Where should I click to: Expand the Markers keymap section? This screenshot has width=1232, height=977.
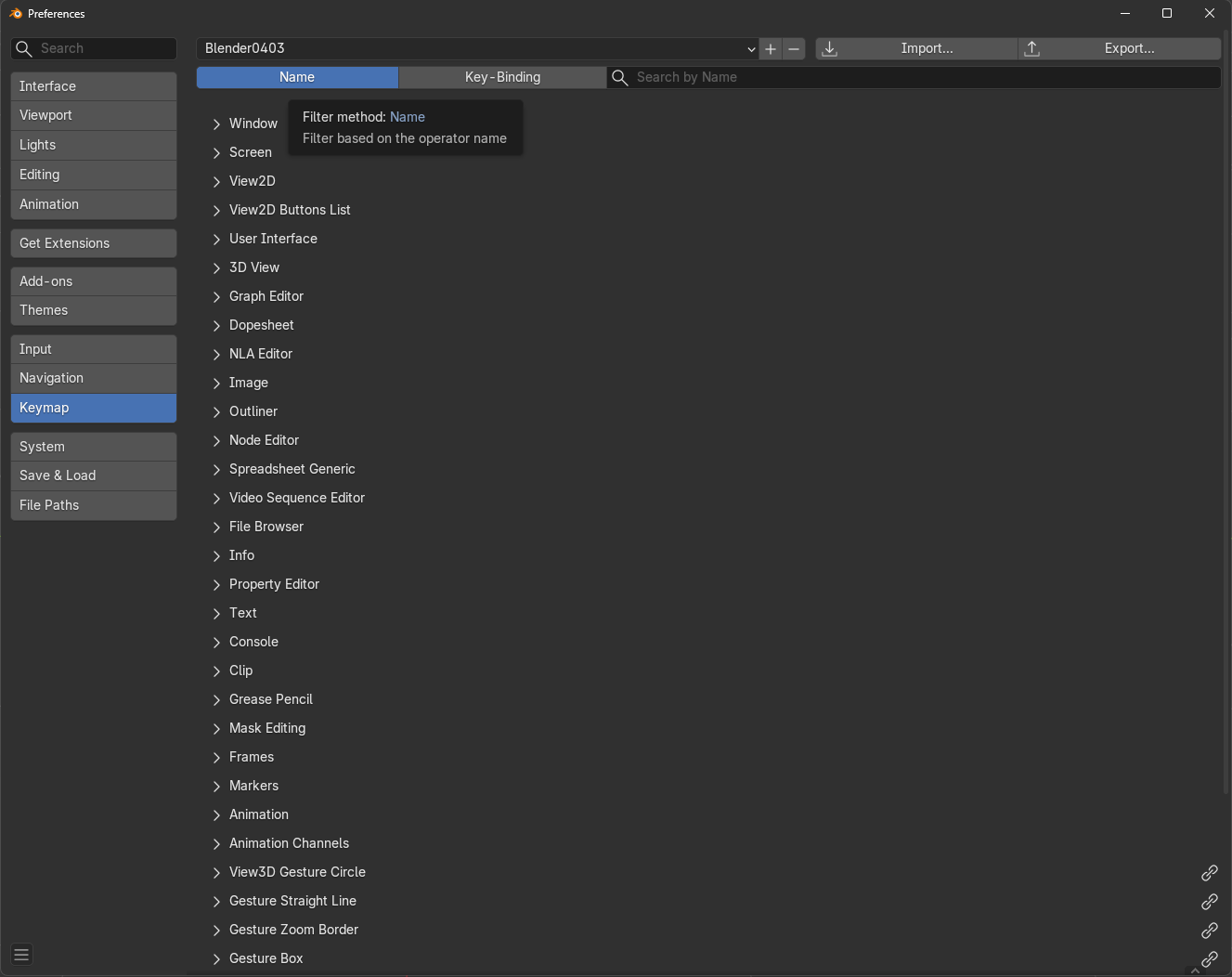pos(216,787)
